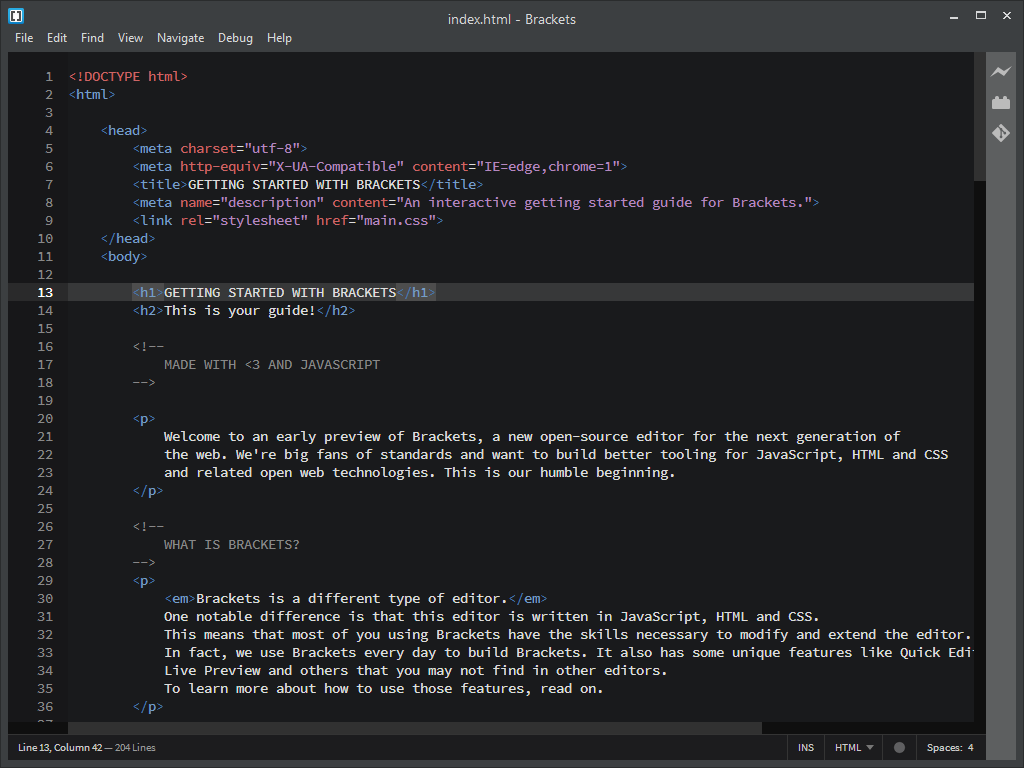The image size is (1024, 768).
Task: Click the closing h2 tag
Action: (x=336, y=311)
